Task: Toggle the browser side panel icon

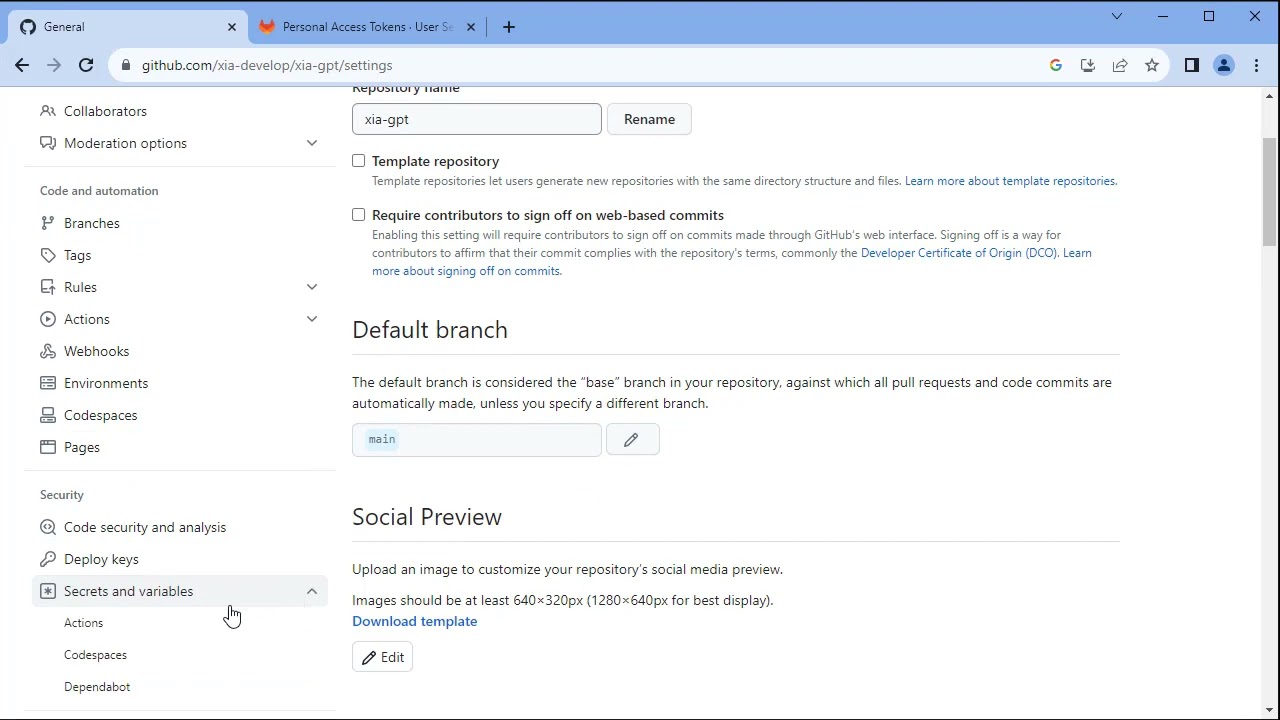Action: coord(1192,65)
